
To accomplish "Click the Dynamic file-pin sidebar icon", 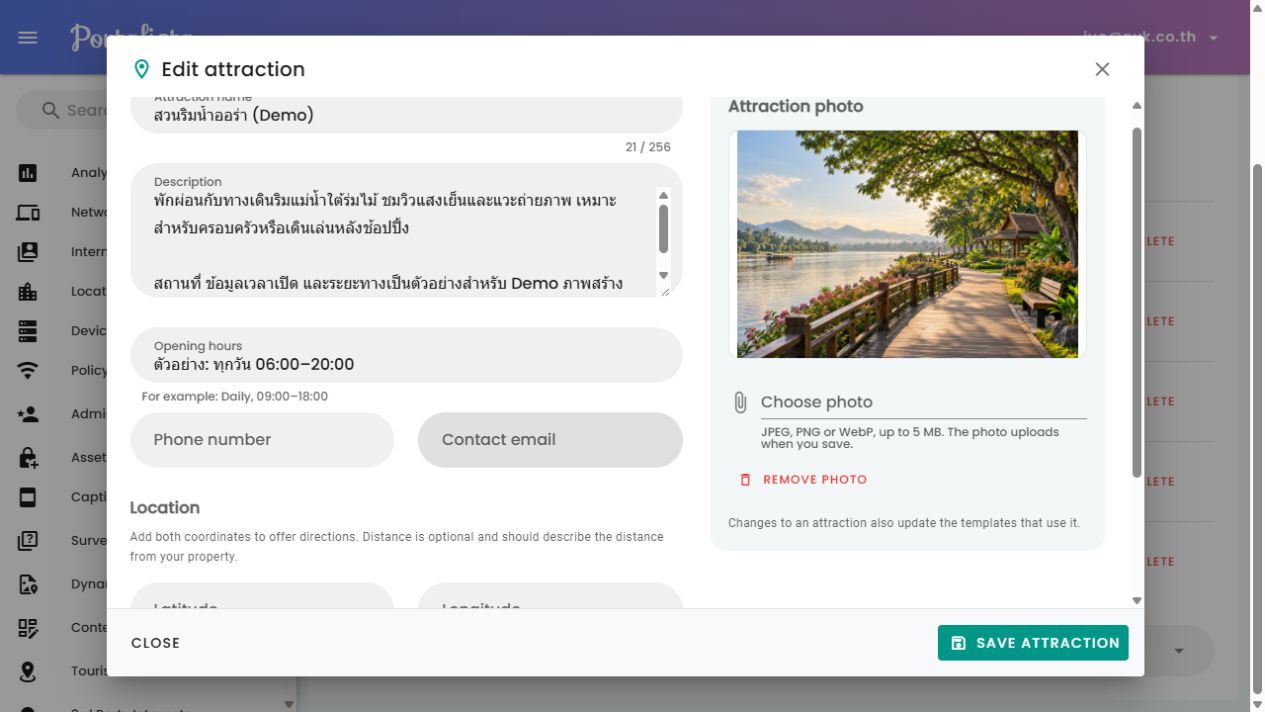I will [28, 584].
